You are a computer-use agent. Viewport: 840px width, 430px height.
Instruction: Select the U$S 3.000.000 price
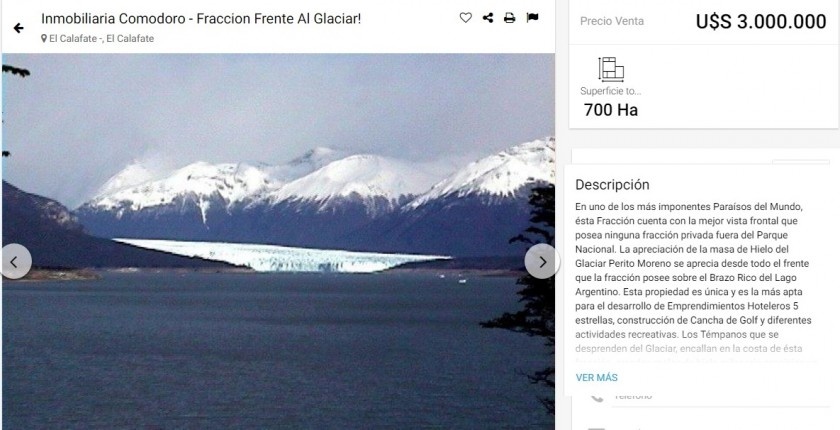[761, 21]
